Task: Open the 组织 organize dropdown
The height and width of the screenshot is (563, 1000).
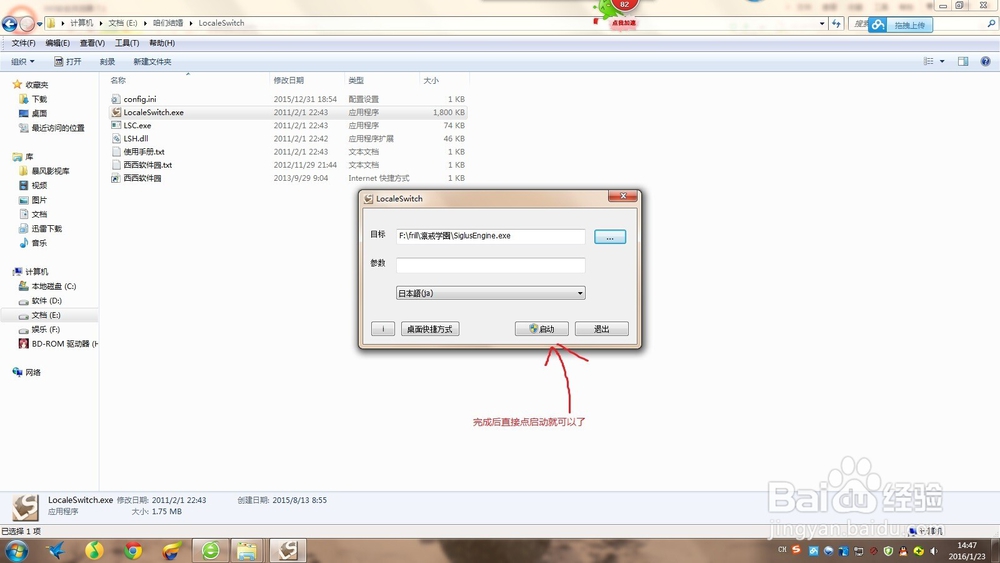Action: [x=22, y=62]
